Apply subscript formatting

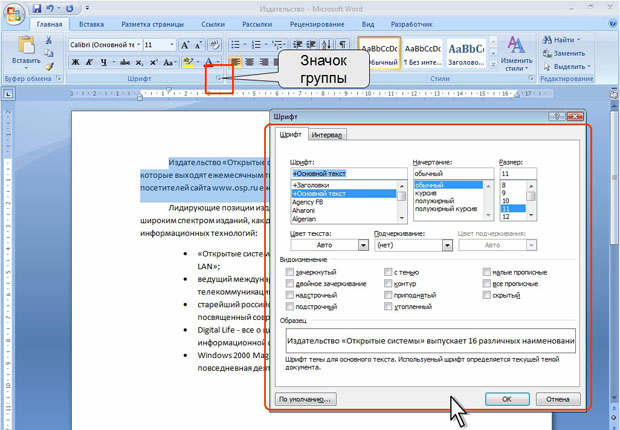tap(140, 62)
